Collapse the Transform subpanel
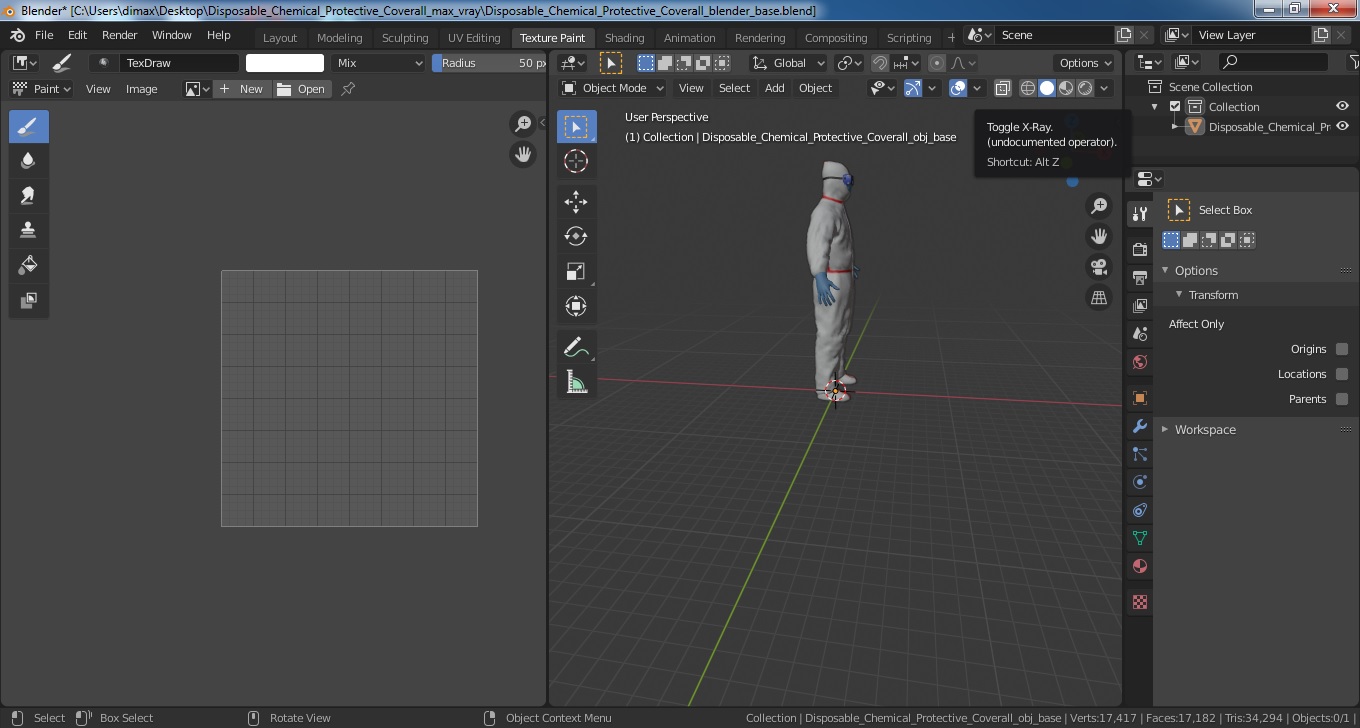Image resolution: width=1360 pixels, height=728 pixels. pyautogui.click(x=1179, y=295)
